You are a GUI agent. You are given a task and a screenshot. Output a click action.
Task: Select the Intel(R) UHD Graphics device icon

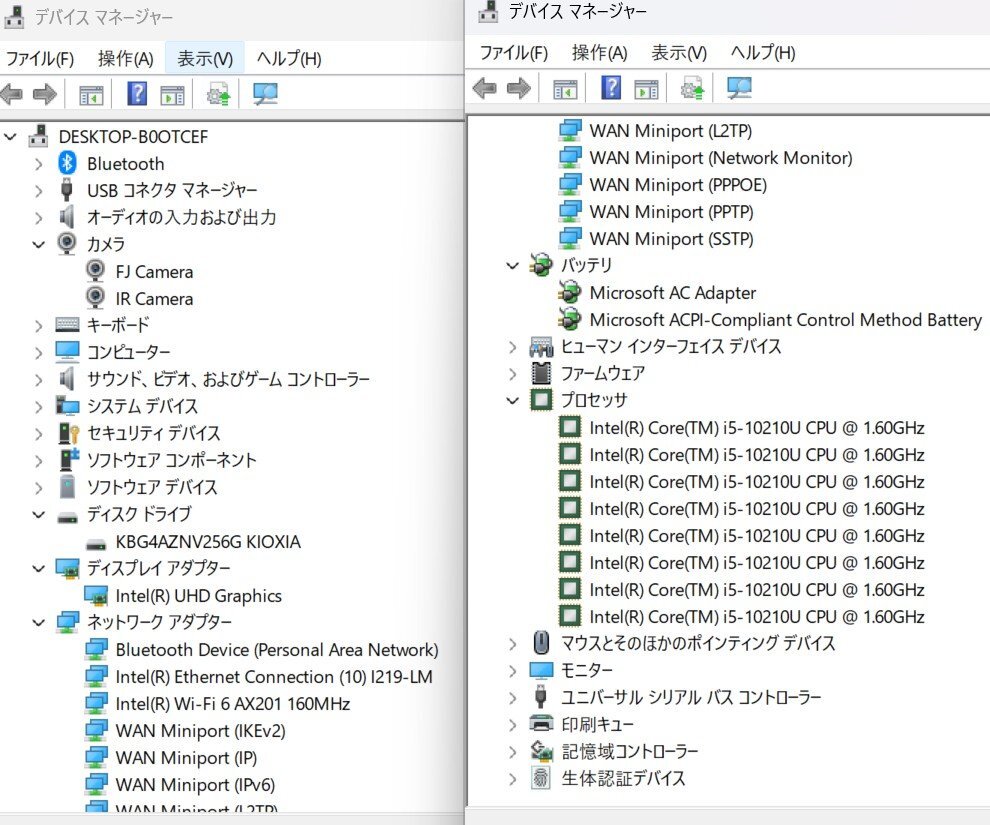click(x=94, y=595)
